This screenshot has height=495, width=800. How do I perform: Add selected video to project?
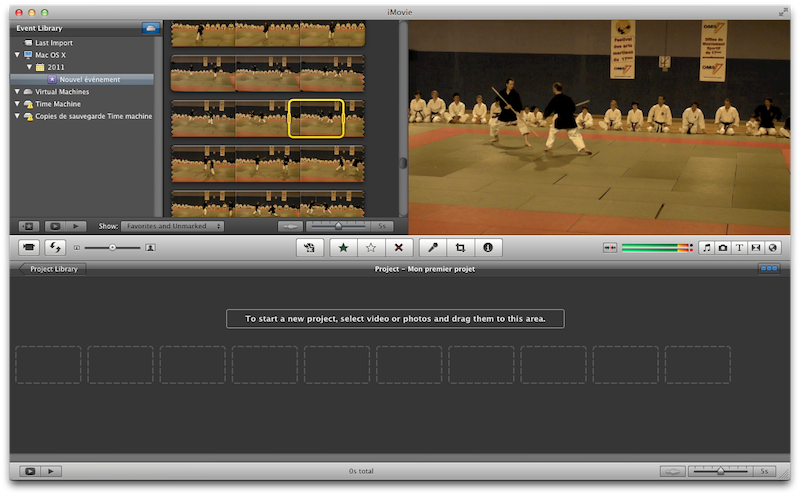coord(309,248)
